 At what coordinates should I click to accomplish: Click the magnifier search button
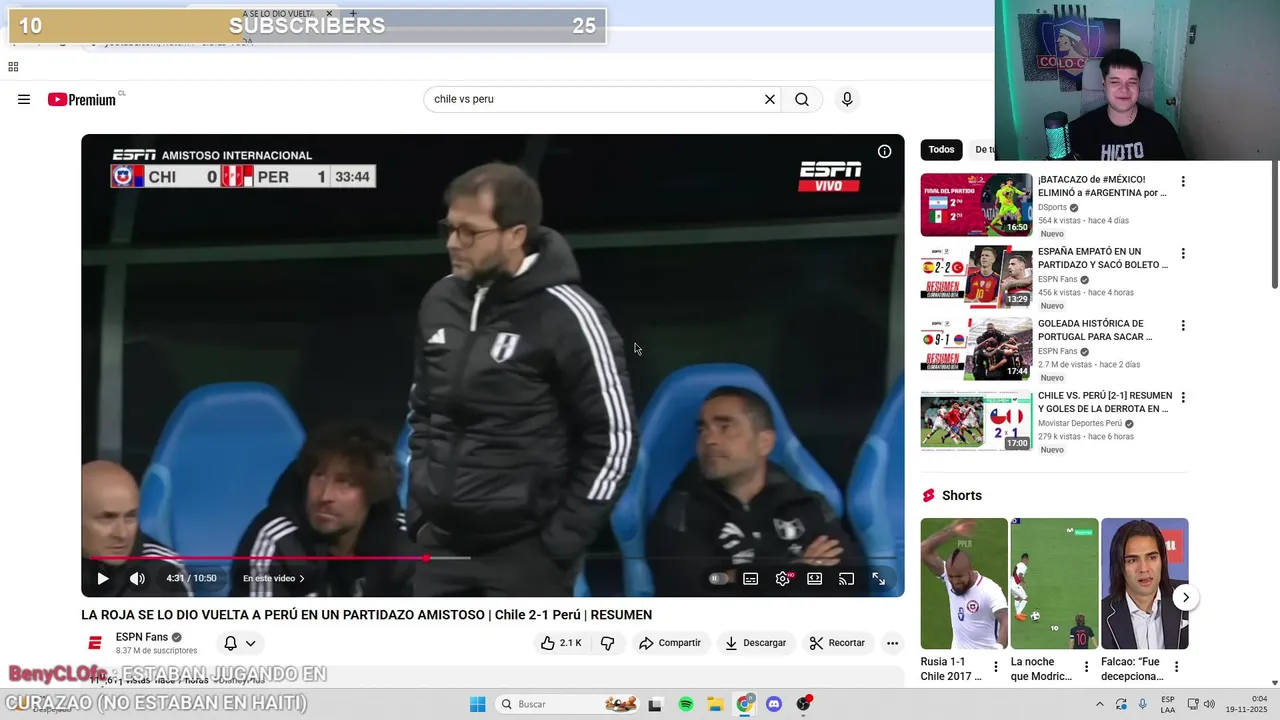802,99
